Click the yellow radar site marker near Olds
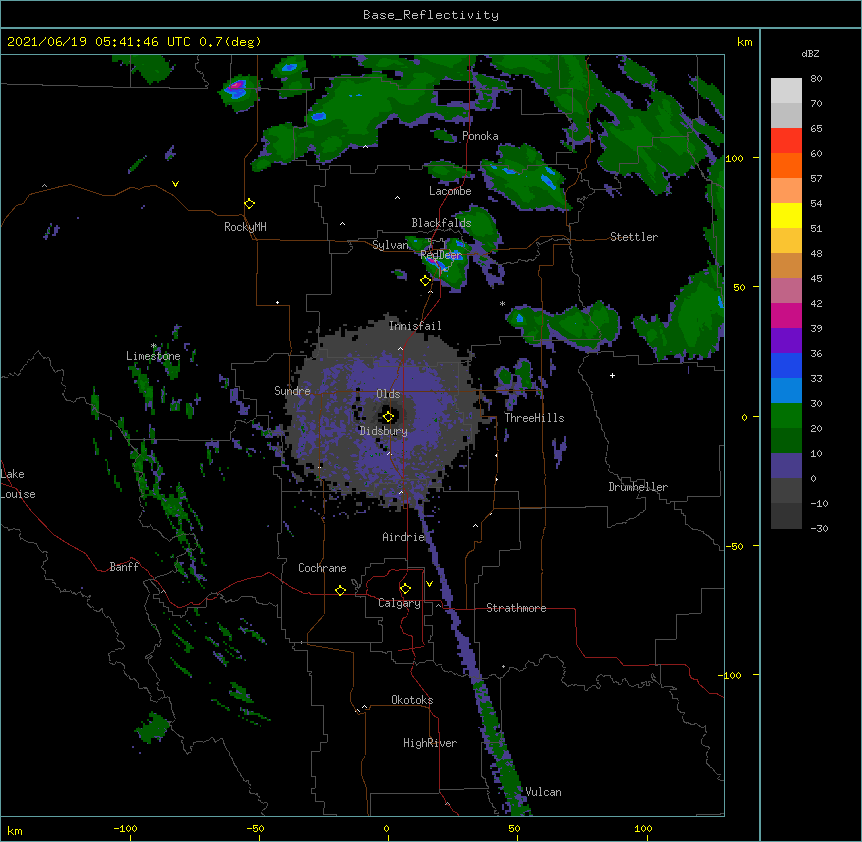 tap(389, 417)
